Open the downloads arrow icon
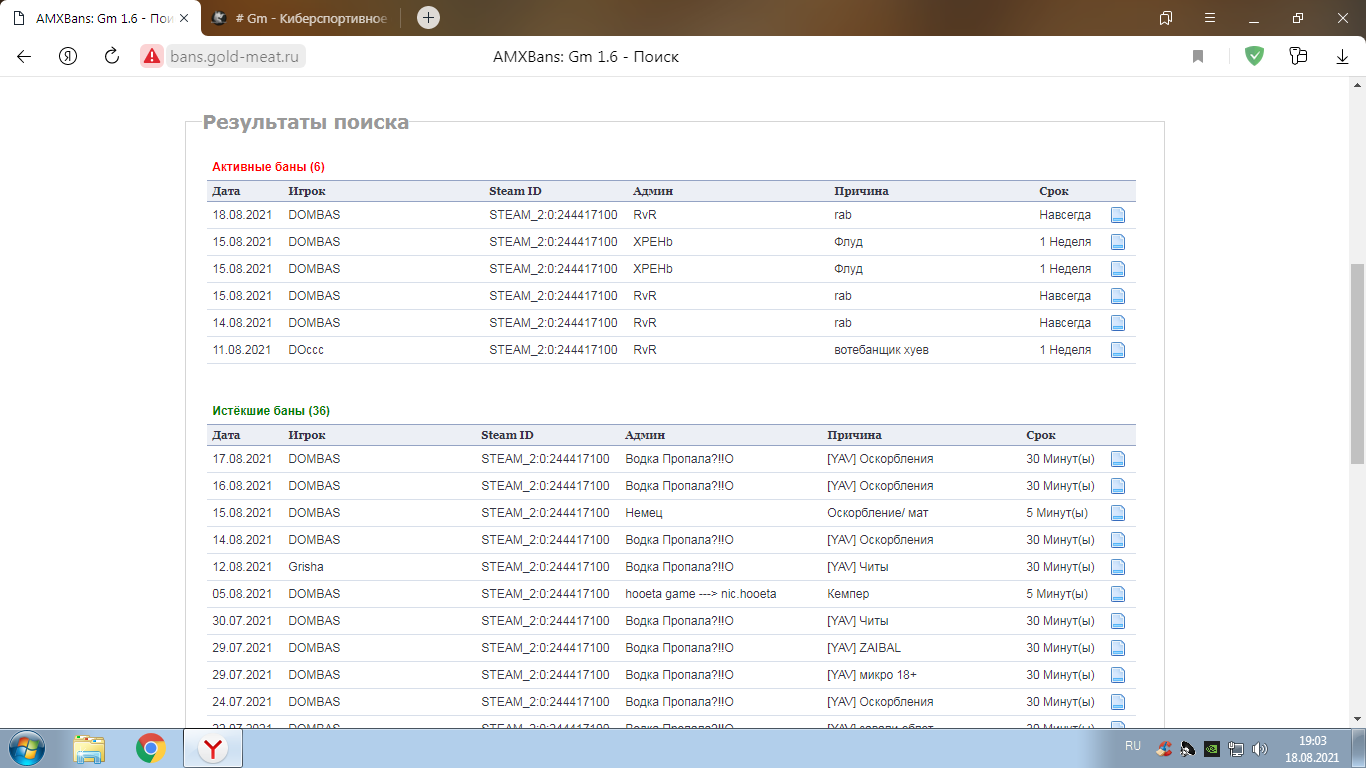Screen dimensions: 1366x768 coord(1343,57)
